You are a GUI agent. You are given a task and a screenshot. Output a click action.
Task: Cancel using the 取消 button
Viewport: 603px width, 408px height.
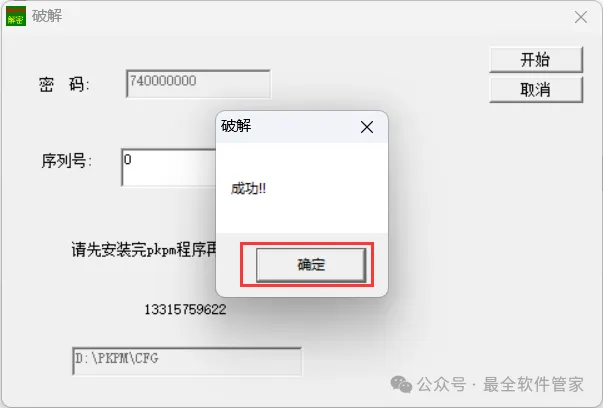tap(536, 90)
